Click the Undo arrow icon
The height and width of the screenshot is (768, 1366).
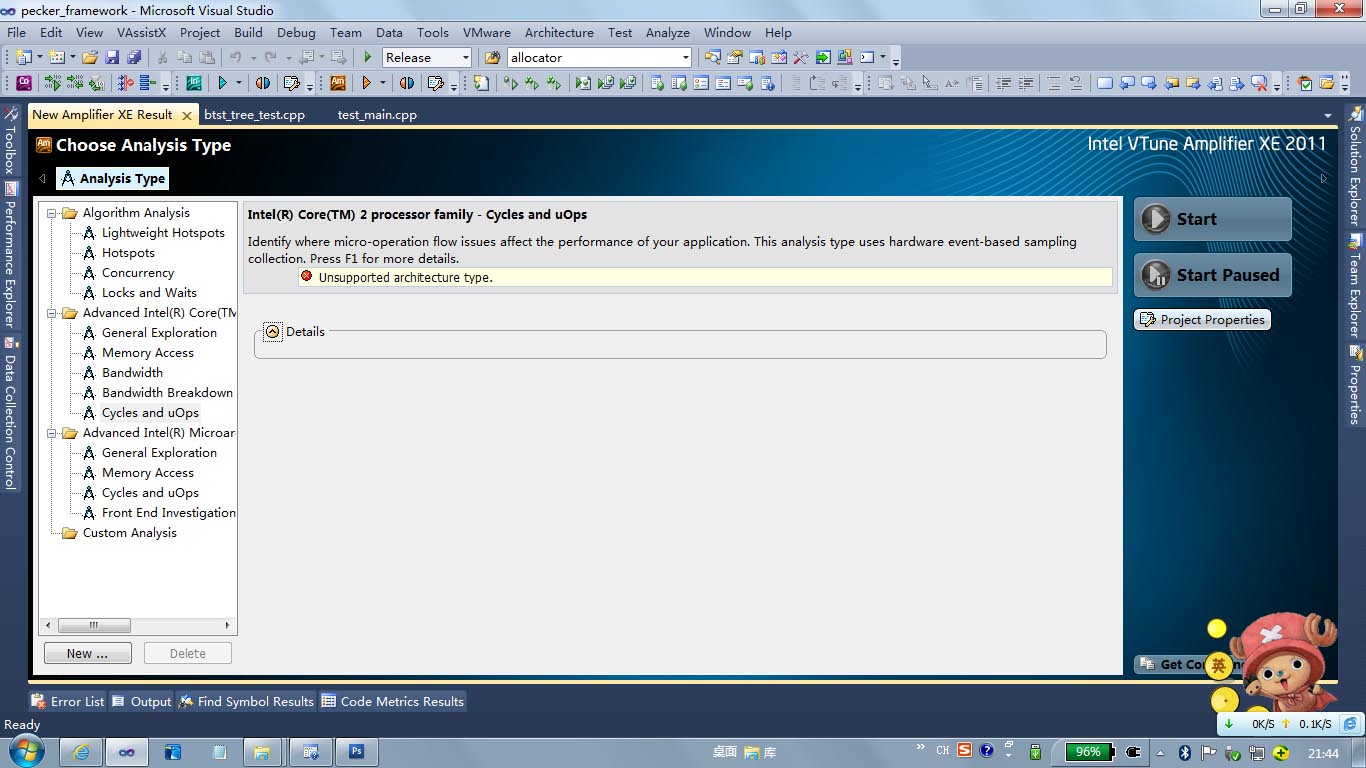coord(235,57)
